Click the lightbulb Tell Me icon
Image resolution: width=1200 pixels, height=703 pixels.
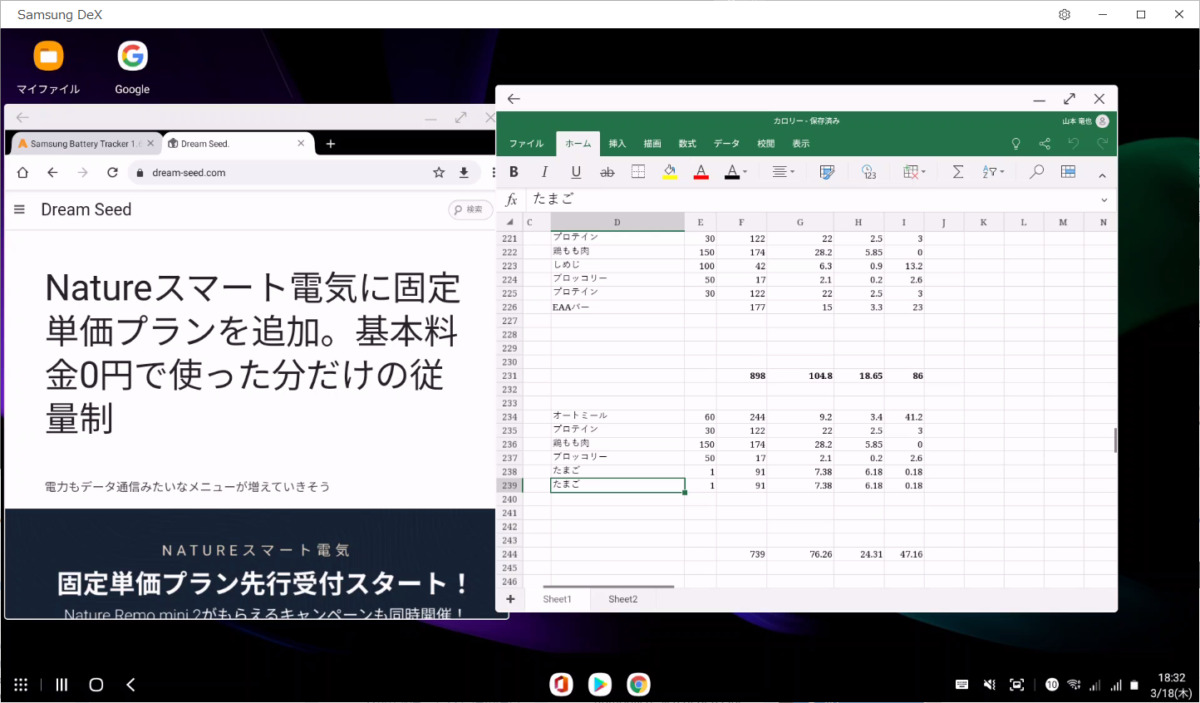pos(1016,144)
